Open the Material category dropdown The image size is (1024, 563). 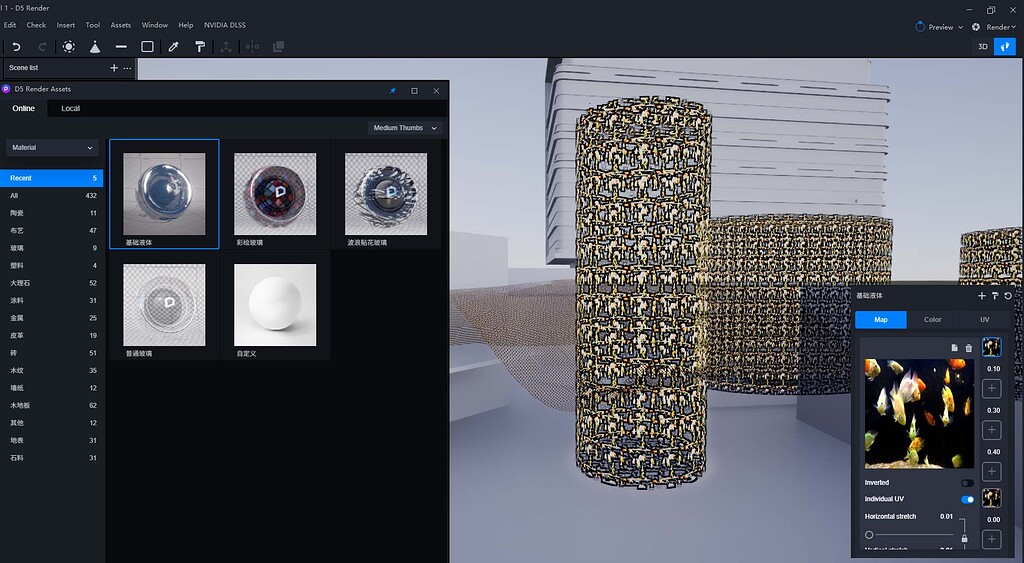click(x=52, y=148)
